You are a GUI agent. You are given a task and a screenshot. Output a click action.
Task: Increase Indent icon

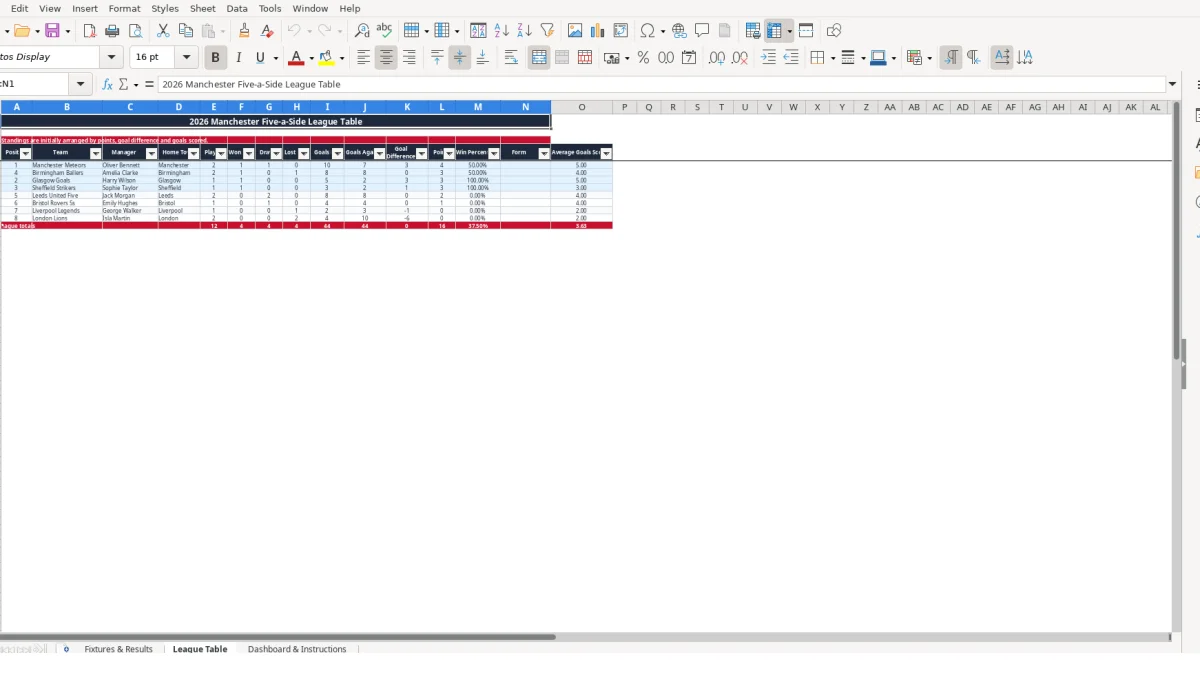click(768, 58)
